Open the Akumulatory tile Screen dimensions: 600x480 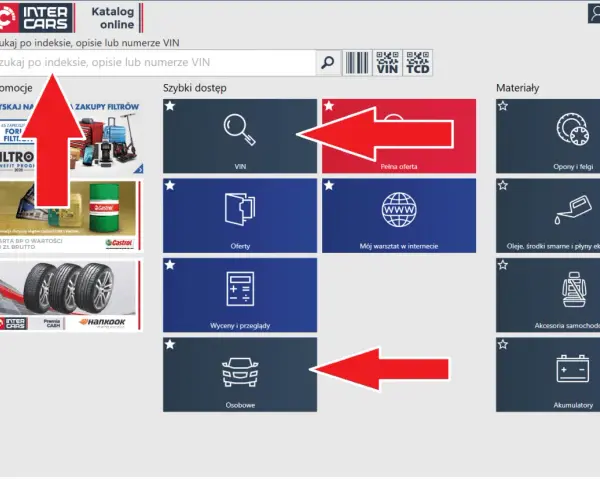click(x=548, y=375)
